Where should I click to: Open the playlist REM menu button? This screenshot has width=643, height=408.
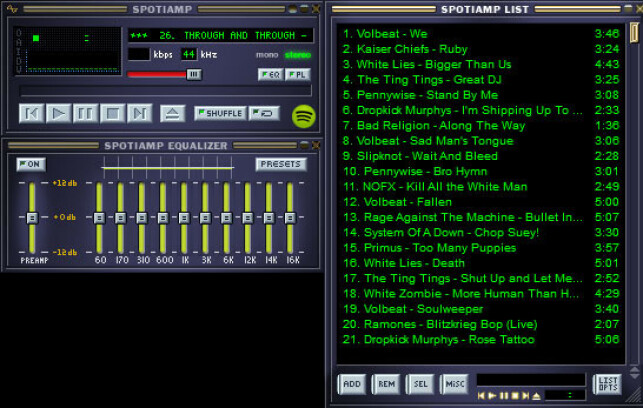[x=386, y=384]
